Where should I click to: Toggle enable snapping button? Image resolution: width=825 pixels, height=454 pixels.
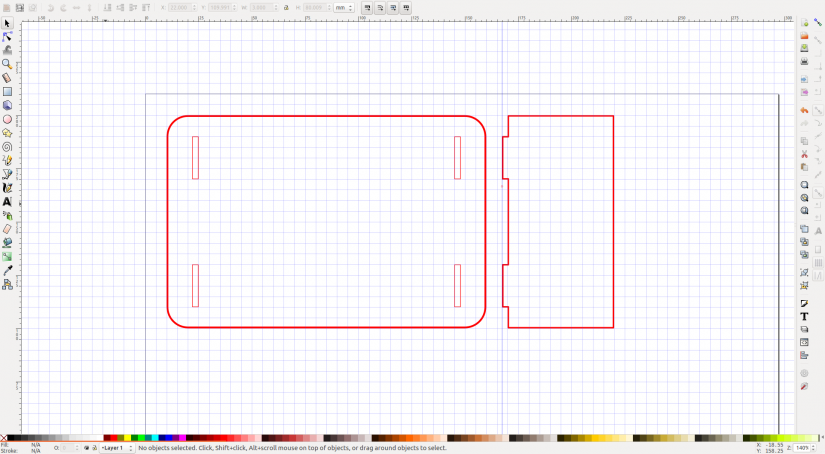(818, 23)
